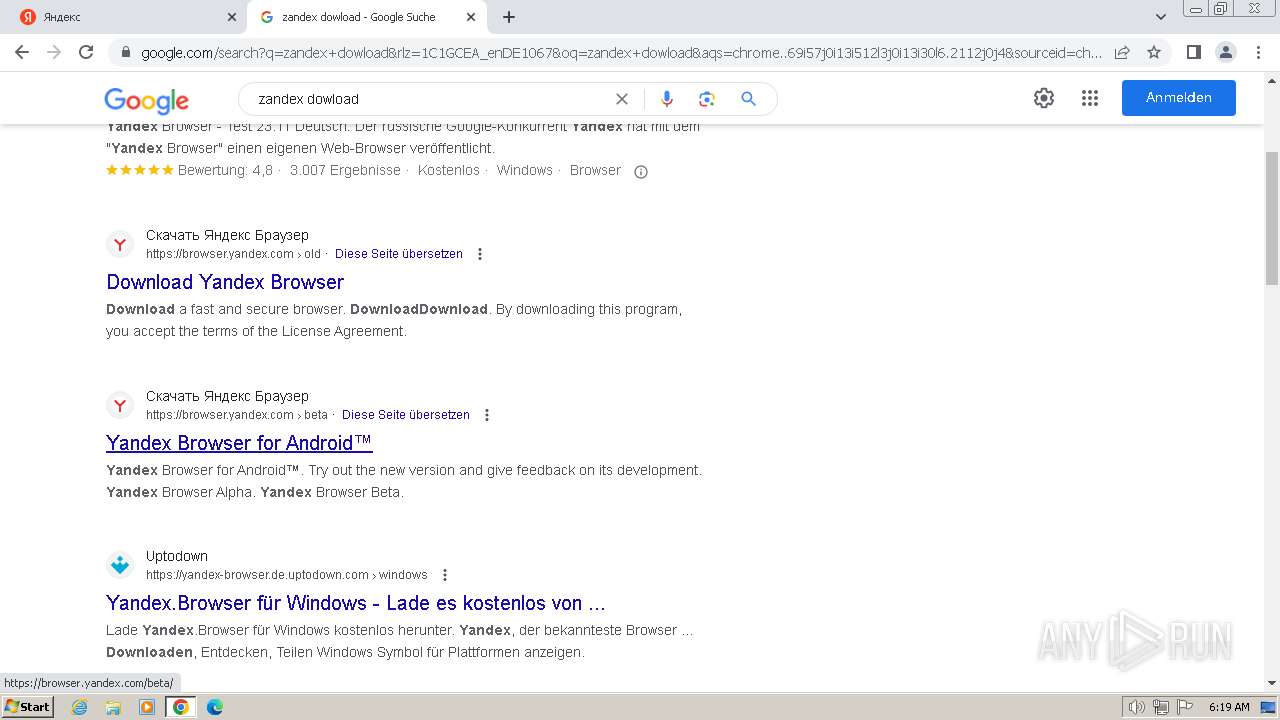Viewport: 1280px width, 720px height.
Task: Click Yandex favicon of old result
Action: (x=120, y=244)
